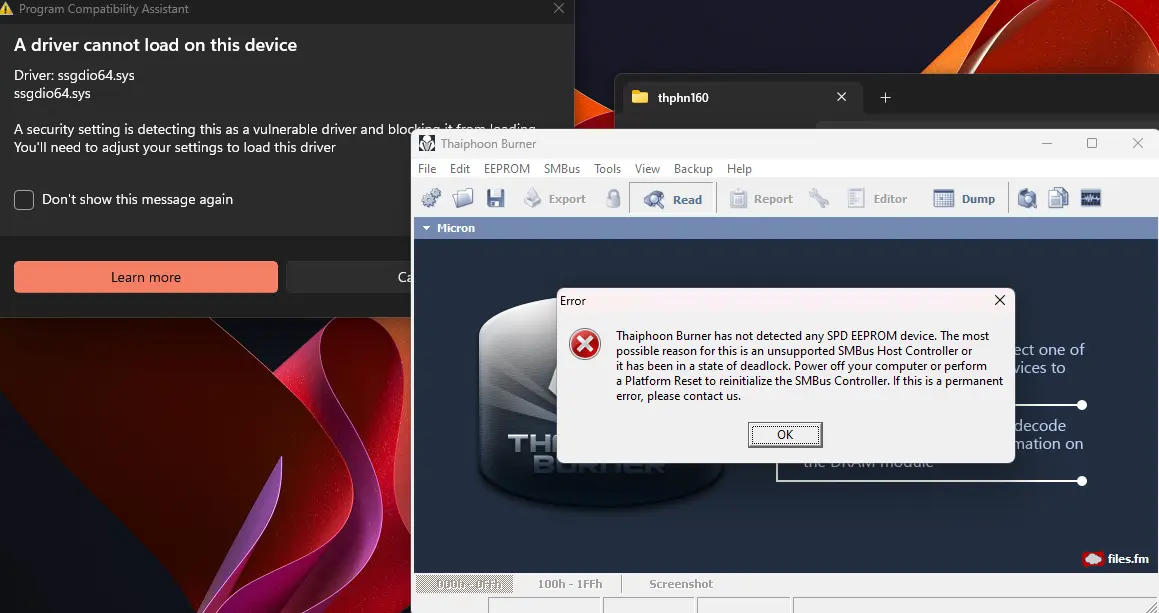The width and height of the screenshot is (1159, 613).
Task: Add a new File Explorer tab
Action: 886,98
